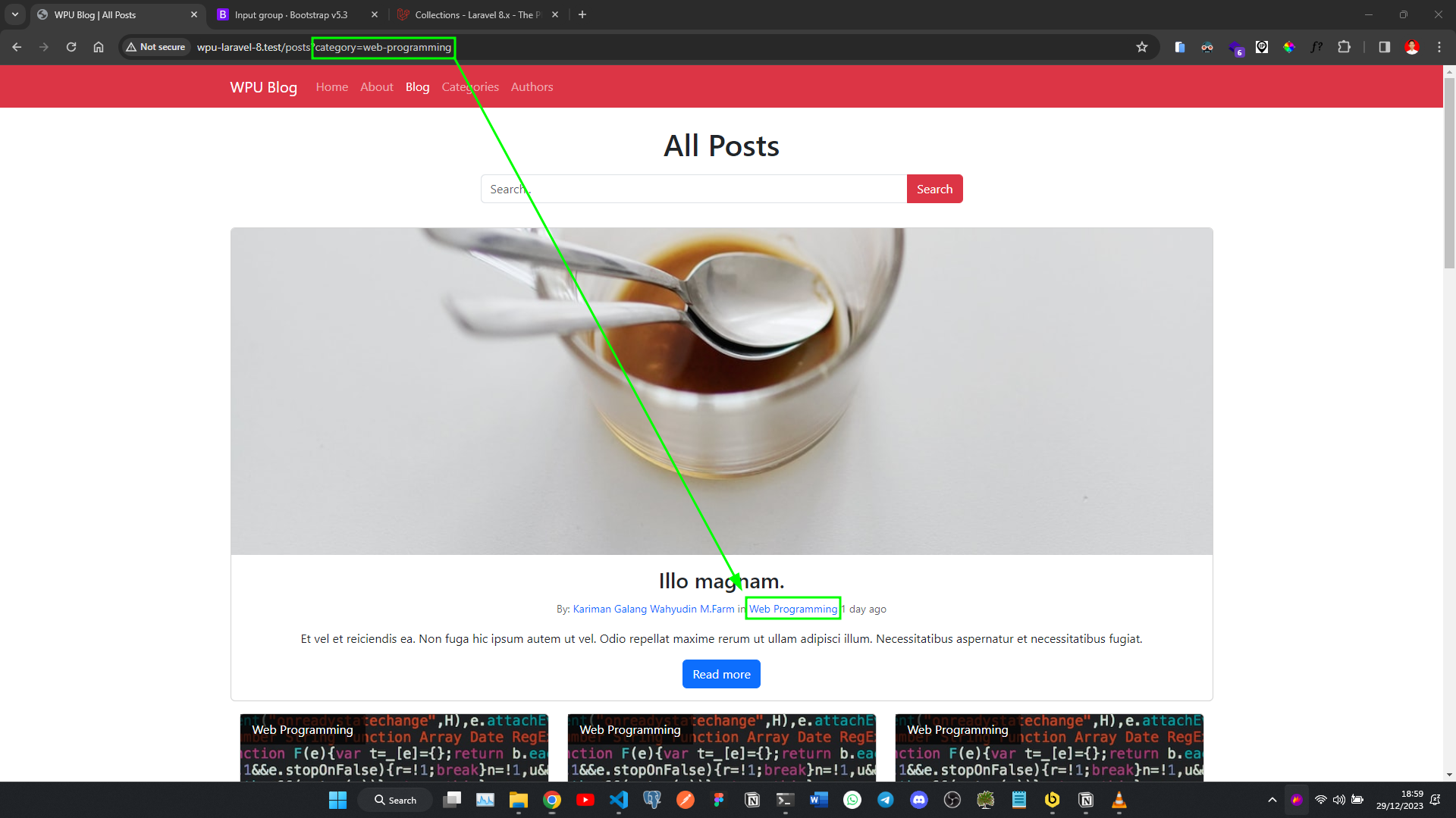Click Read more on Illo magnam post
Image resolution: width=1456 pixels, height=818 pixels.
coord(720,673)
